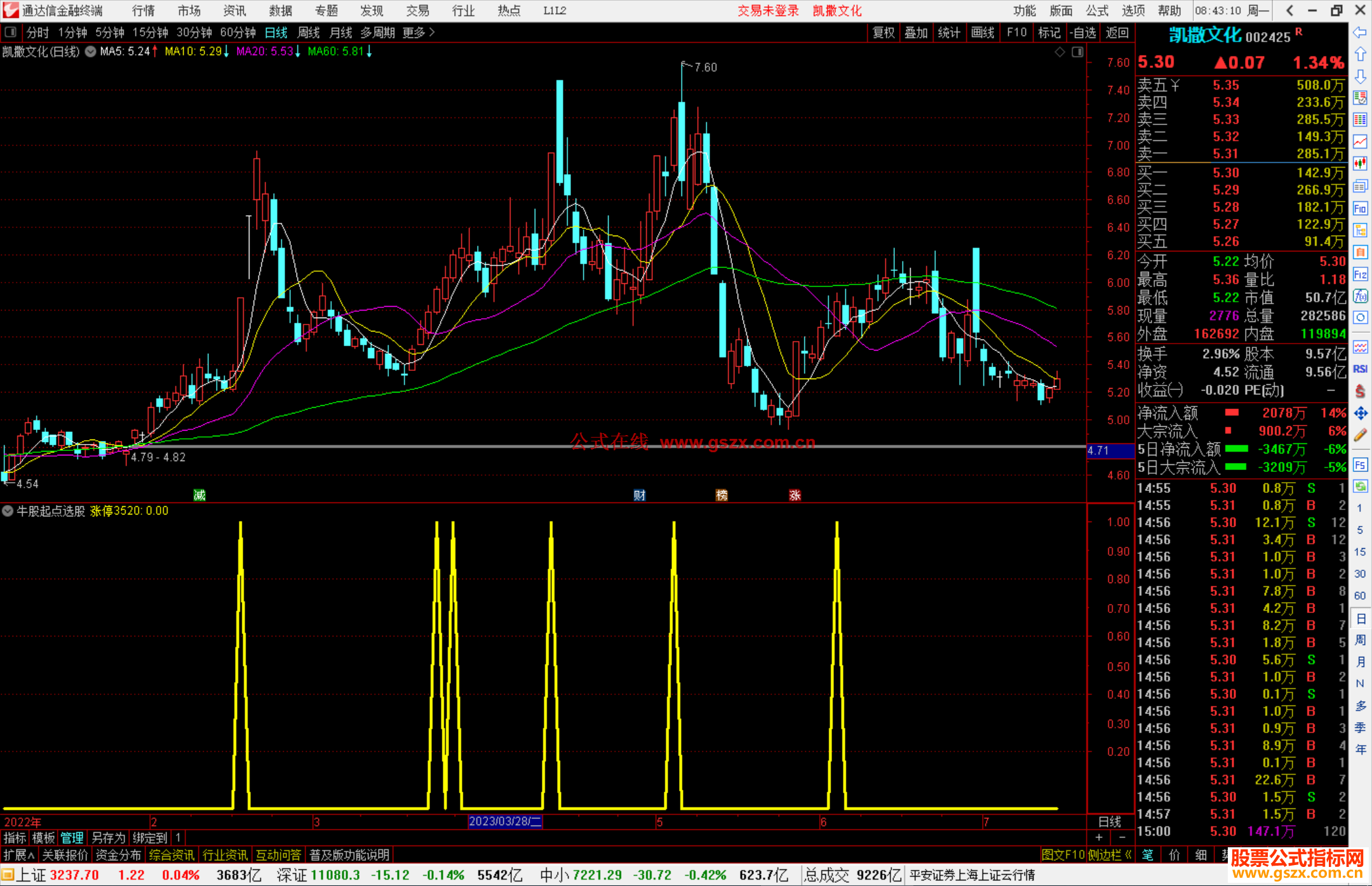Screen dimensions: 1372x886
Task: Click the formula f(x) icon in sidebar
Action: (1360, 296)
